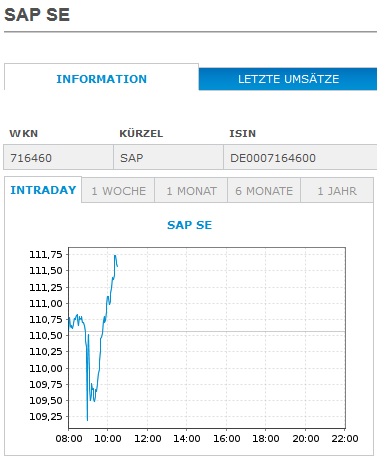Image resolution: width=391 pixels, height=457 pixels.
Task: Click the SAP SE page heading
Action: pos(37,15)
